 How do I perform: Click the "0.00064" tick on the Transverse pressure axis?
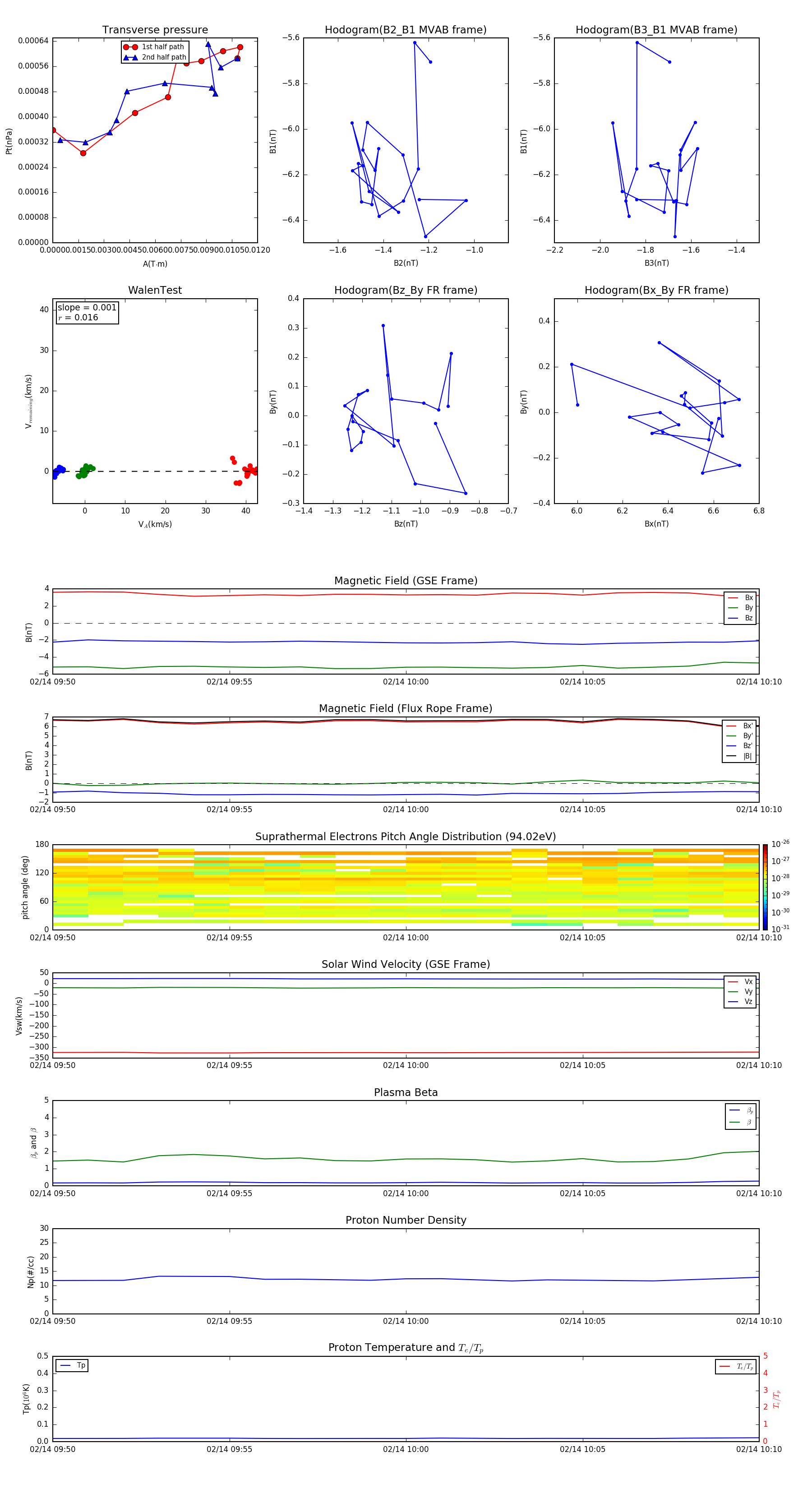click(x=33, y=41)
